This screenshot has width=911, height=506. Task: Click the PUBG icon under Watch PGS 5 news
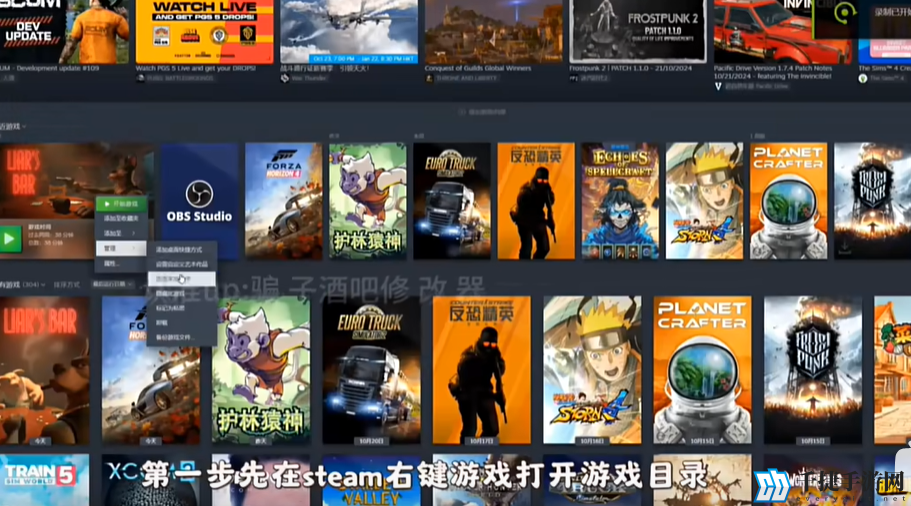click(141, 78)
